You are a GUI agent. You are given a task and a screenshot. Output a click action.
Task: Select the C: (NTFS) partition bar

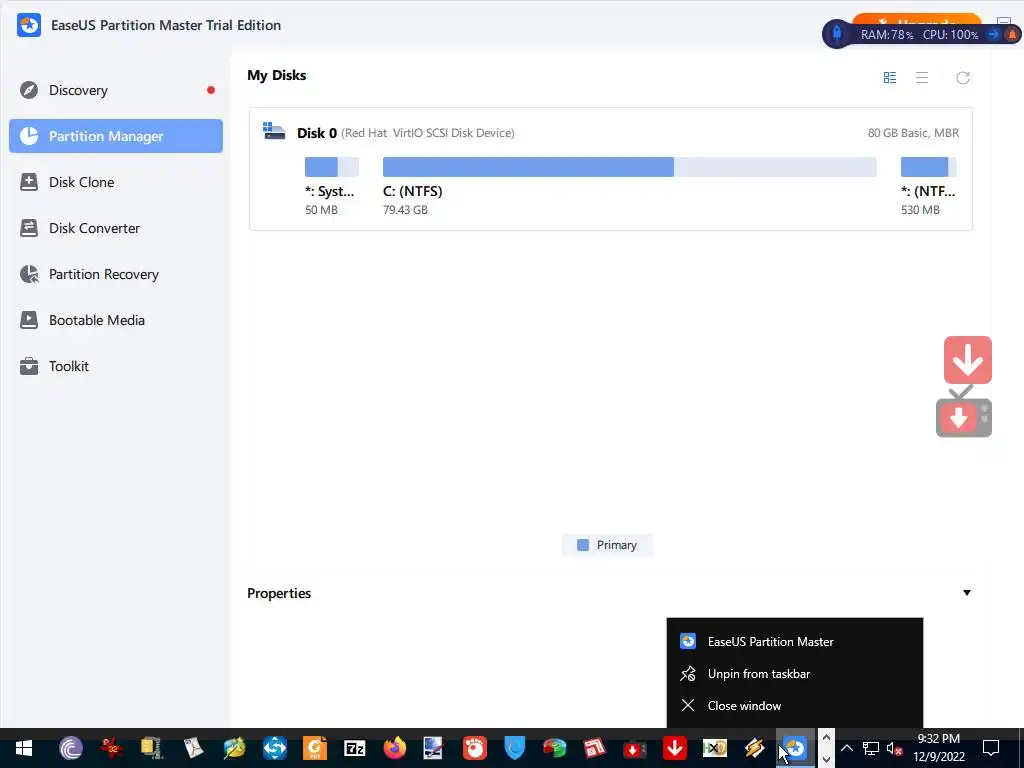pyautogui.click(x=630, y=167)
